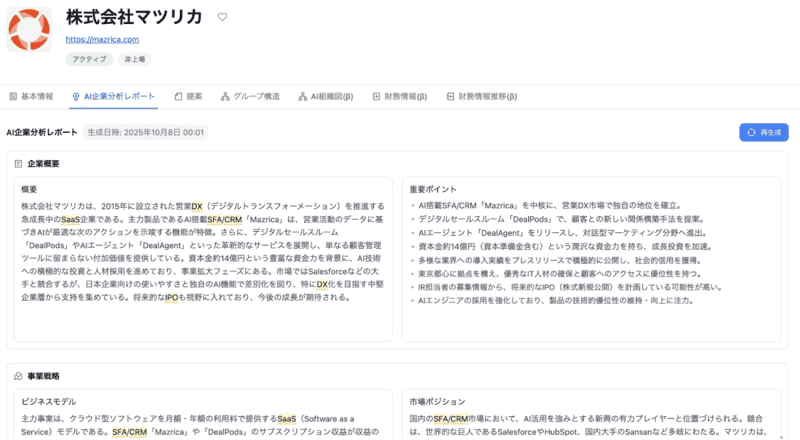
Task: Click the org chart icon on AI組織図 tab
Action: coord(303,97)
